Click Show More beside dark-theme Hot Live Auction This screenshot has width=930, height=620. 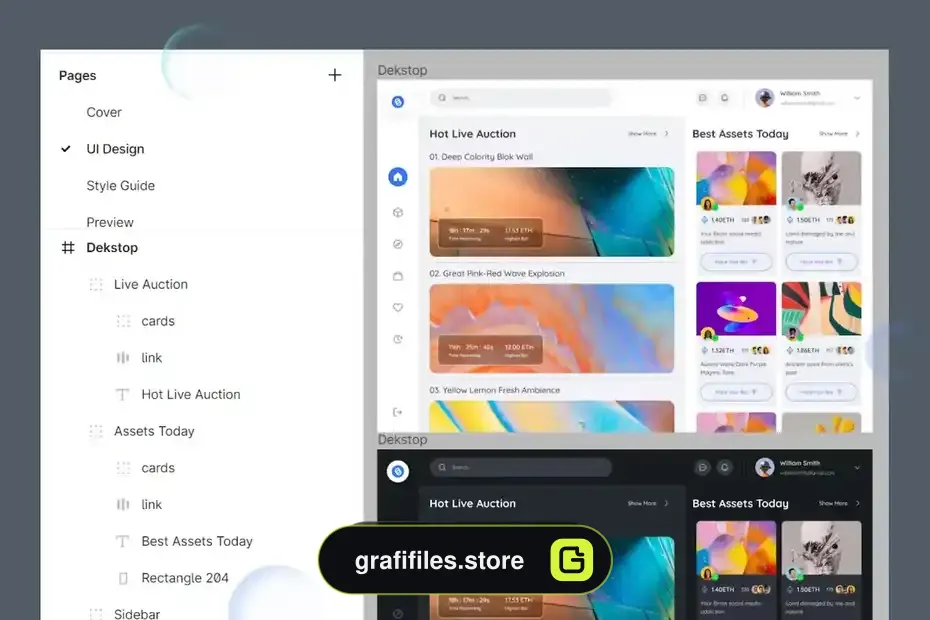(648, 504)
